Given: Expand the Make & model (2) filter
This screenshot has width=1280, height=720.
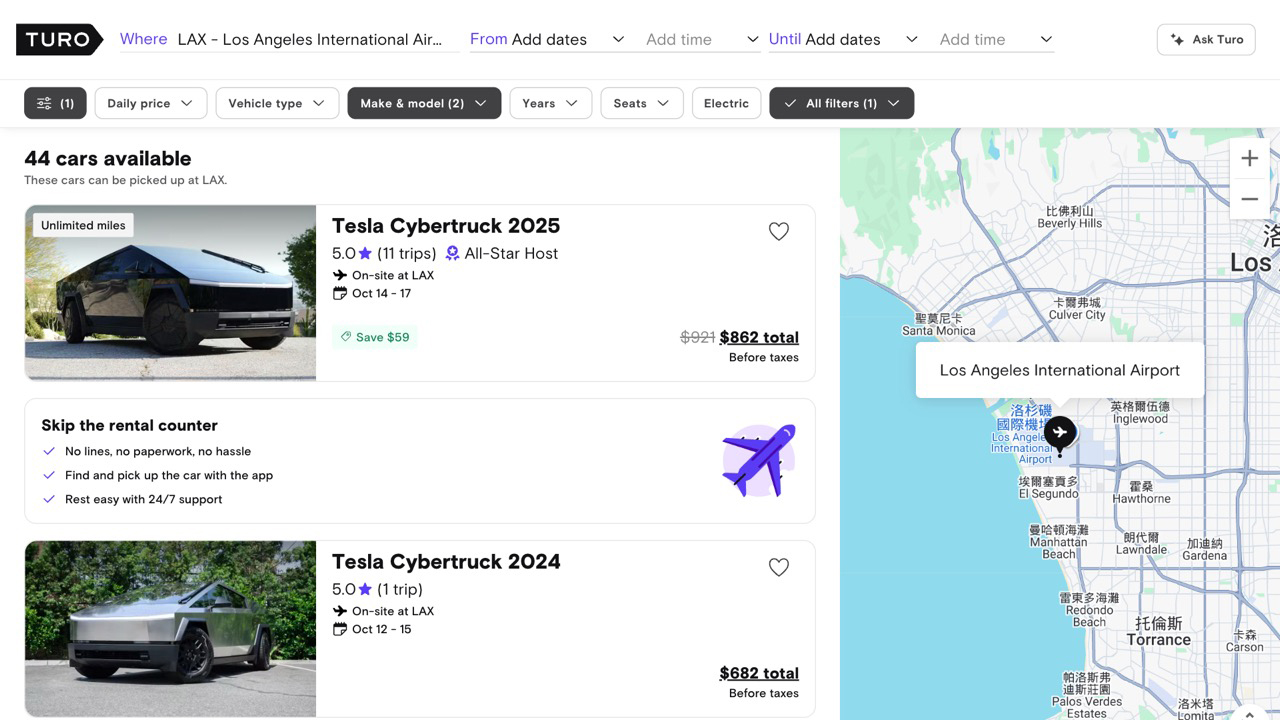Looking at the screenshot, I should point(423,103).
